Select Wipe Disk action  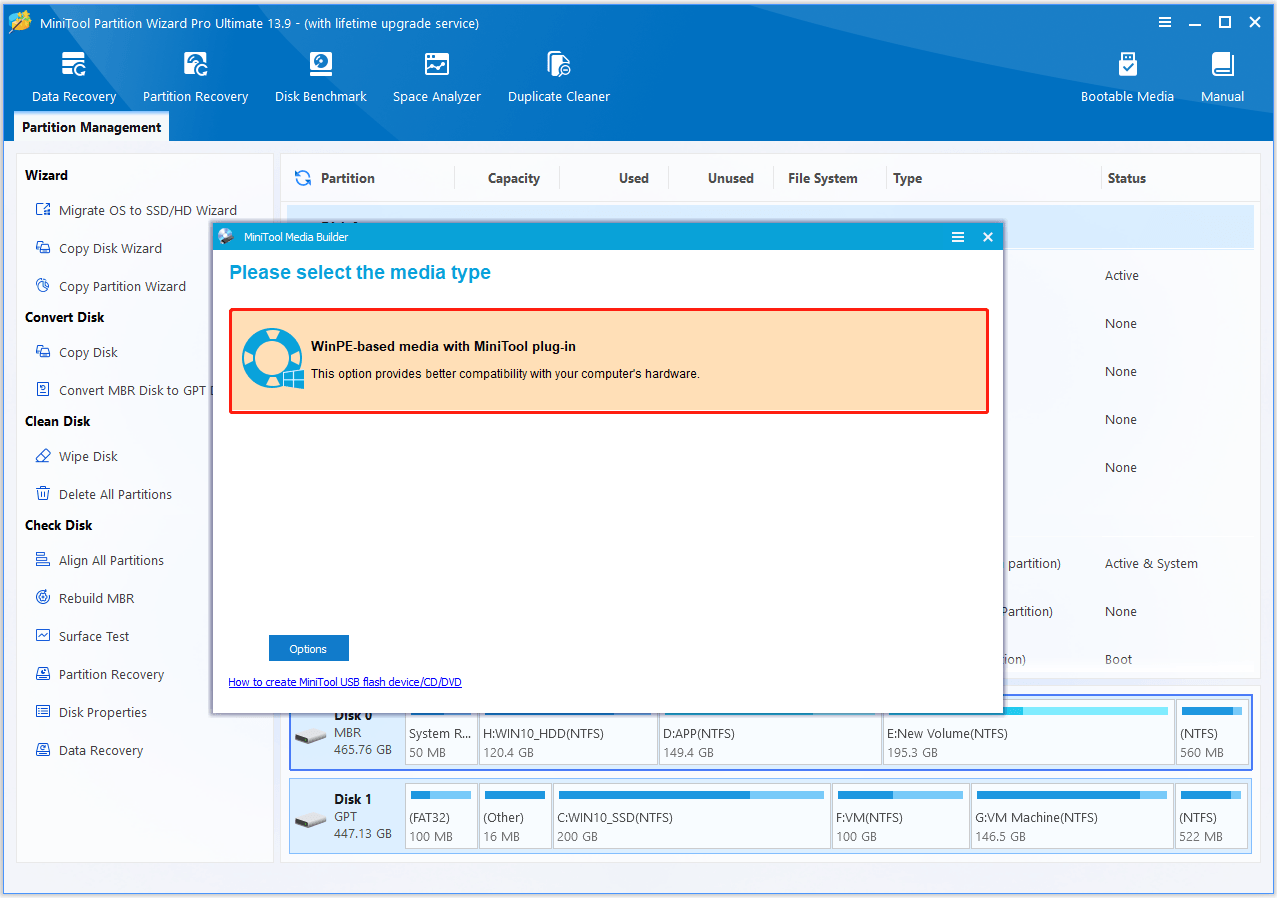pyautogui.click(x=76, y=456)
